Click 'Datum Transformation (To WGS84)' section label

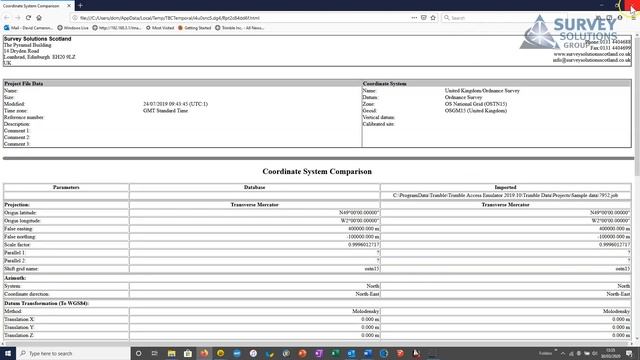pyautogui.click(x=47, y=303)
